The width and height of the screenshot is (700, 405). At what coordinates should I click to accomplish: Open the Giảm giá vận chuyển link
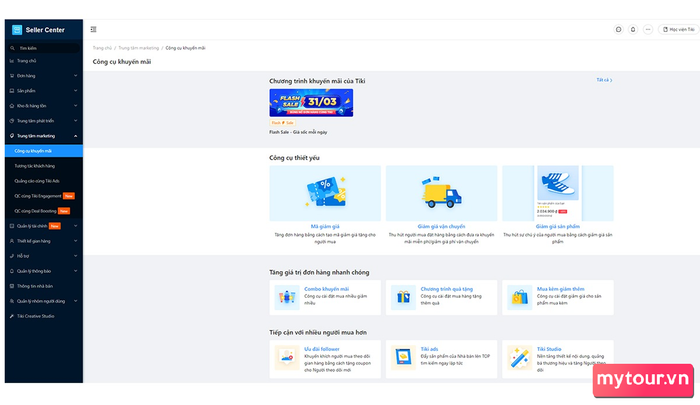[x=441, y=226]
